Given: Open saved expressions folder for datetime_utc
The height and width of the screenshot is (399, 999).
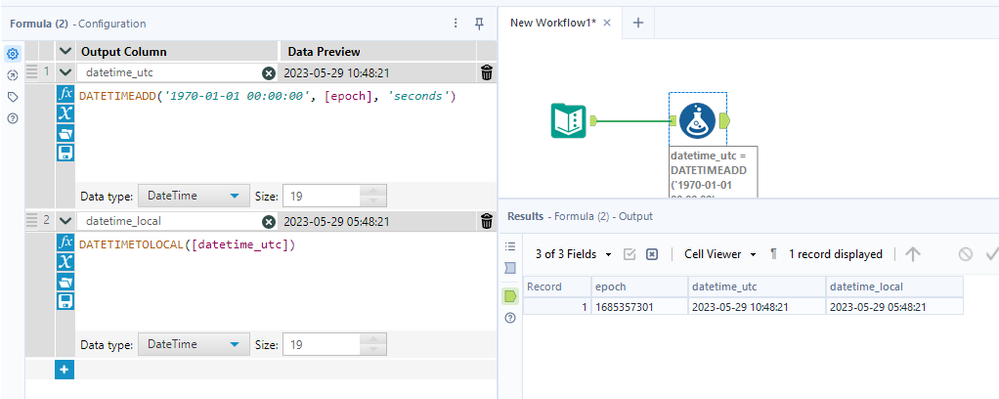Looking at the screenshot, I should click(x=65, y=133).
